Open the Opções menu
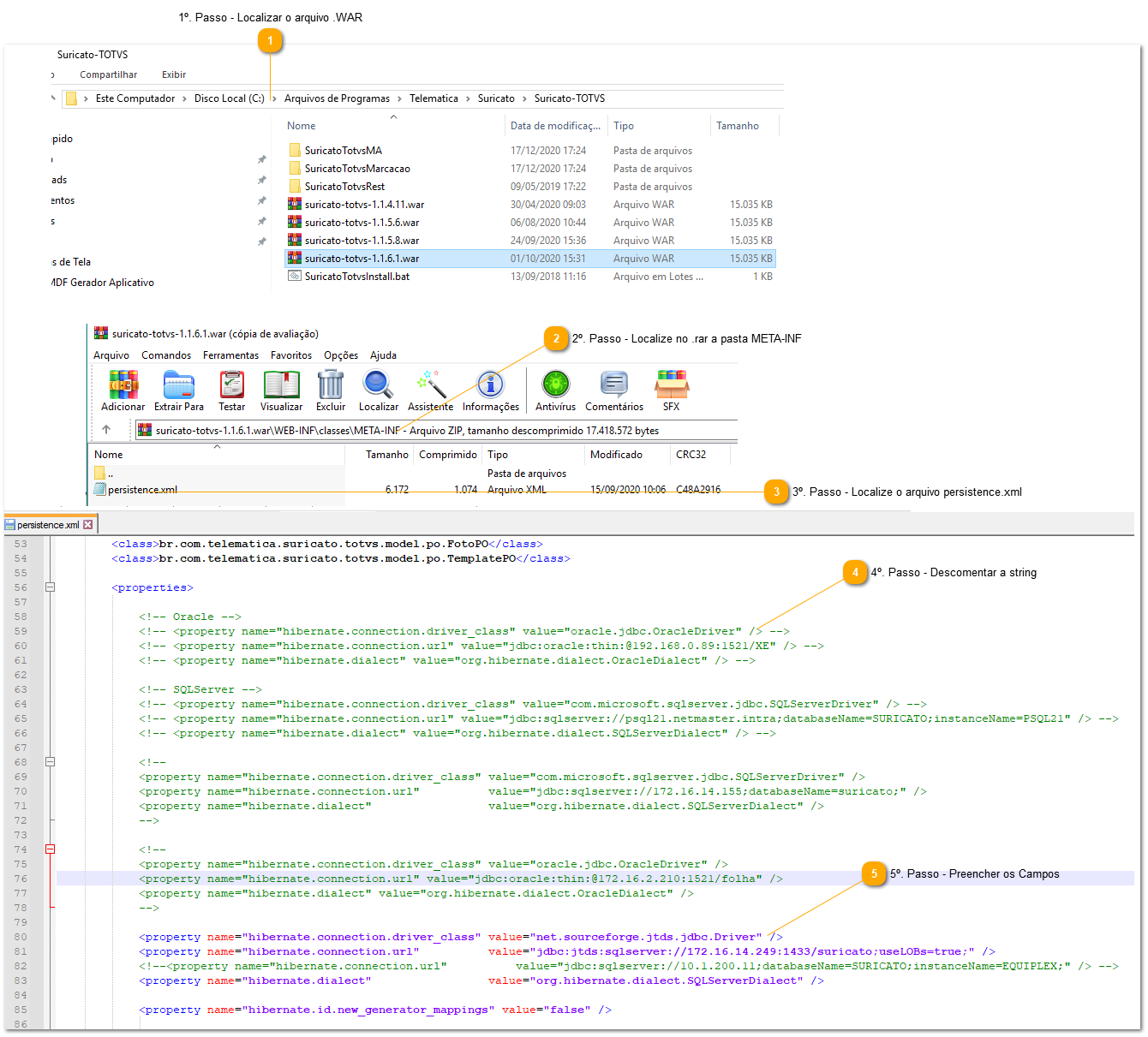The width and height of the screenshot is (1148, 1037). (341, 355)
